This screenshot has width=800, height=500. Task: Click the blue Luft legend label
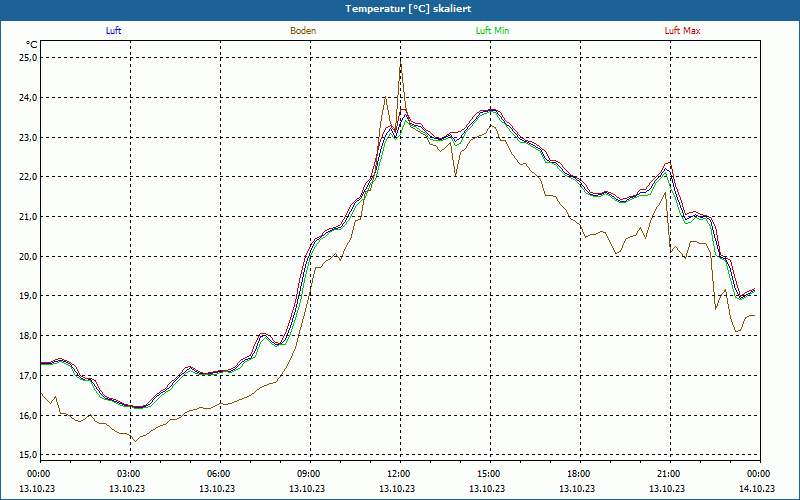point(113,31)
